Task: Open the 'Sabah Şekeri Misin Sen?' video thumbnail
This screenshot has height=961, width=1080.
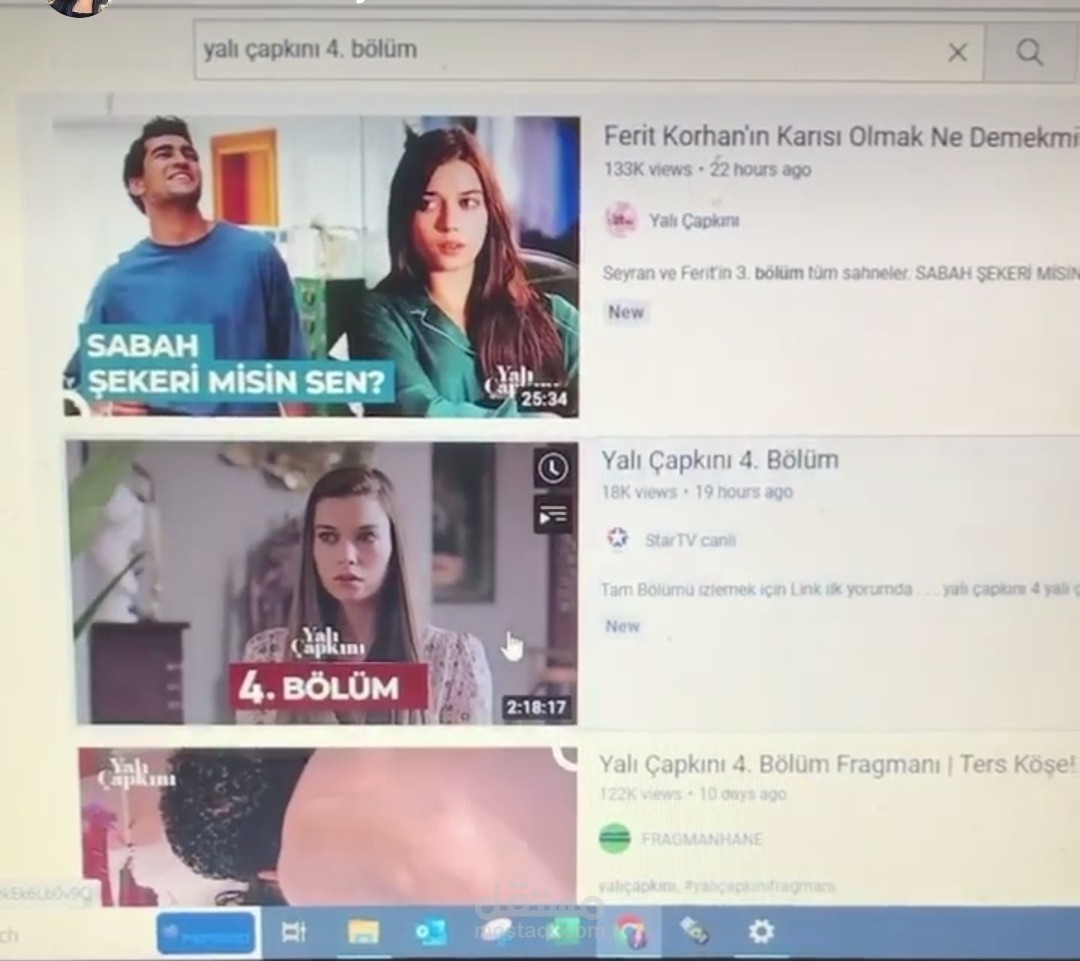Action: (319, 267)
